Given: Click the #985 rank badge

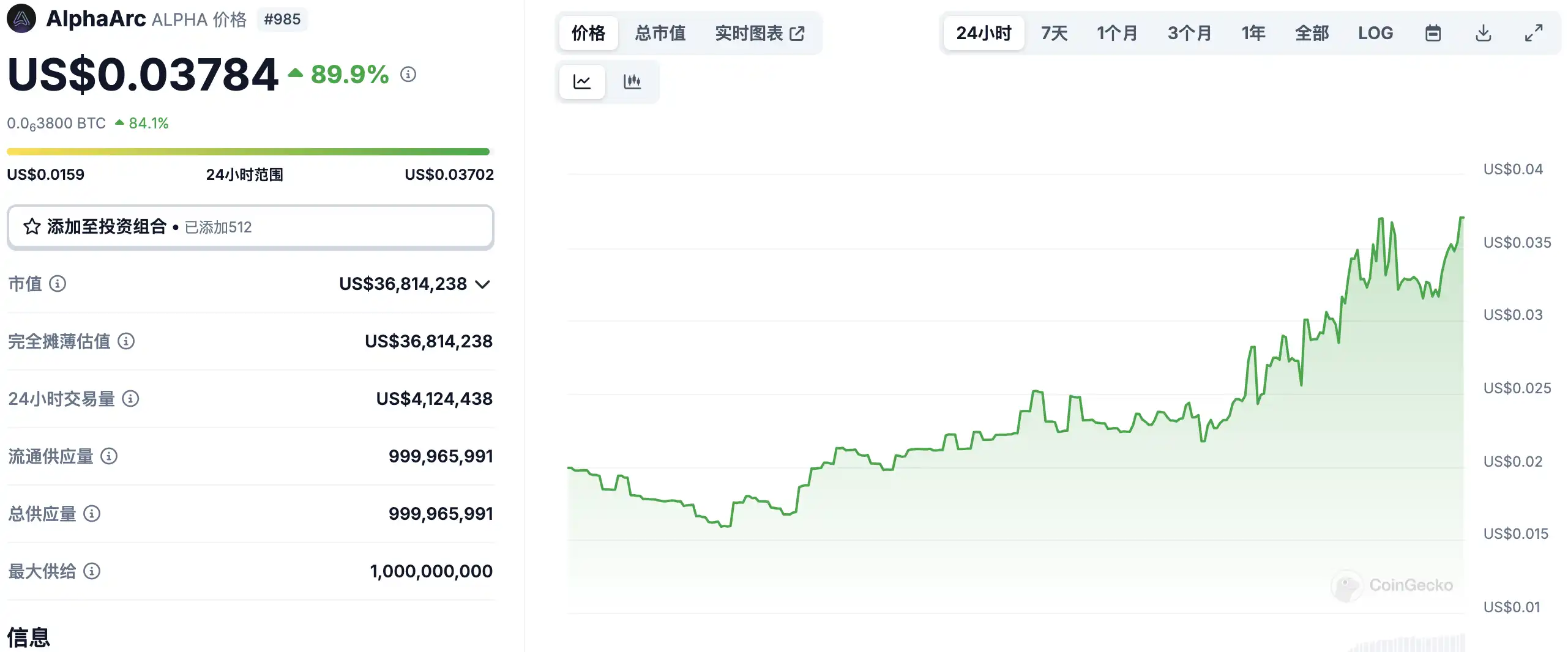Looking at the screenshot, I should click(282, 20).
